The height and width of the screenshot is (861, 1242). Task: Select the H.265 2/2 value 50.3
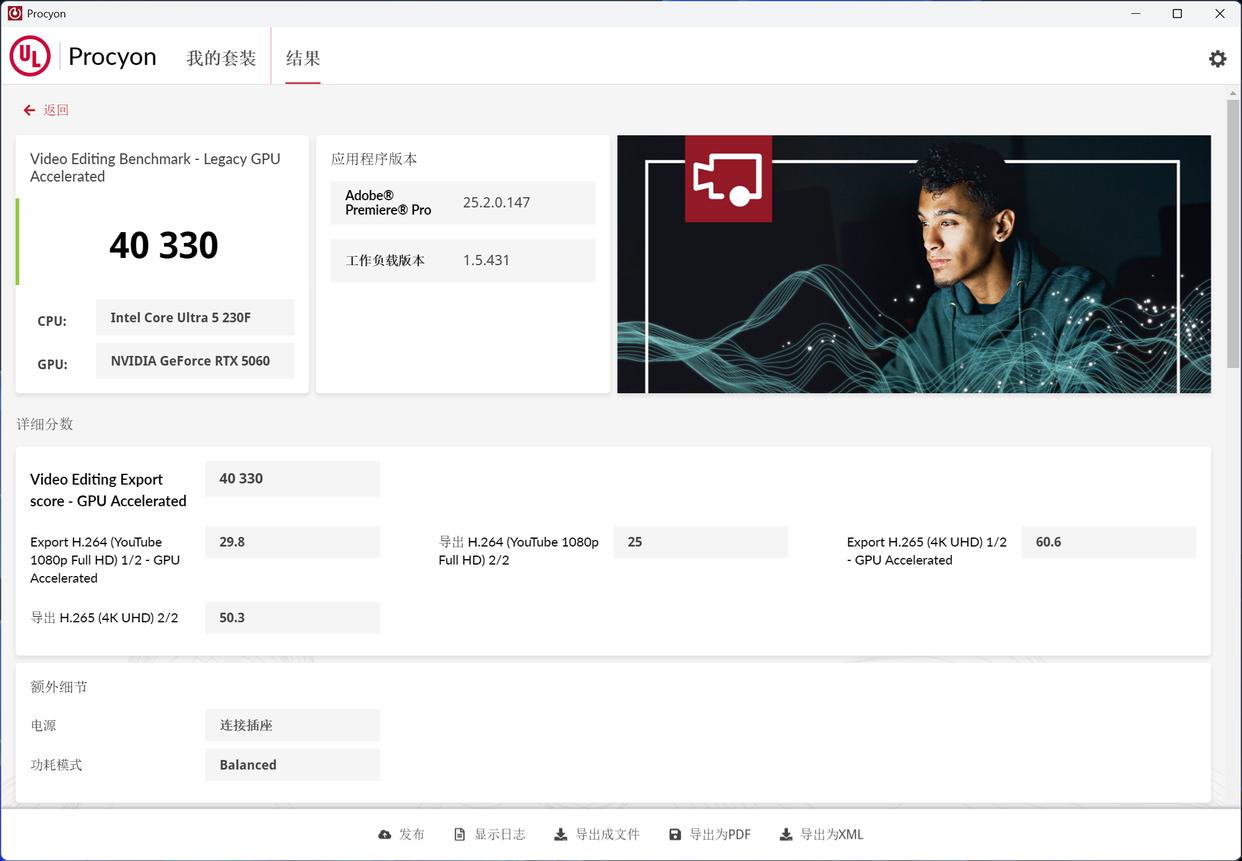click(x=292, y=617)
